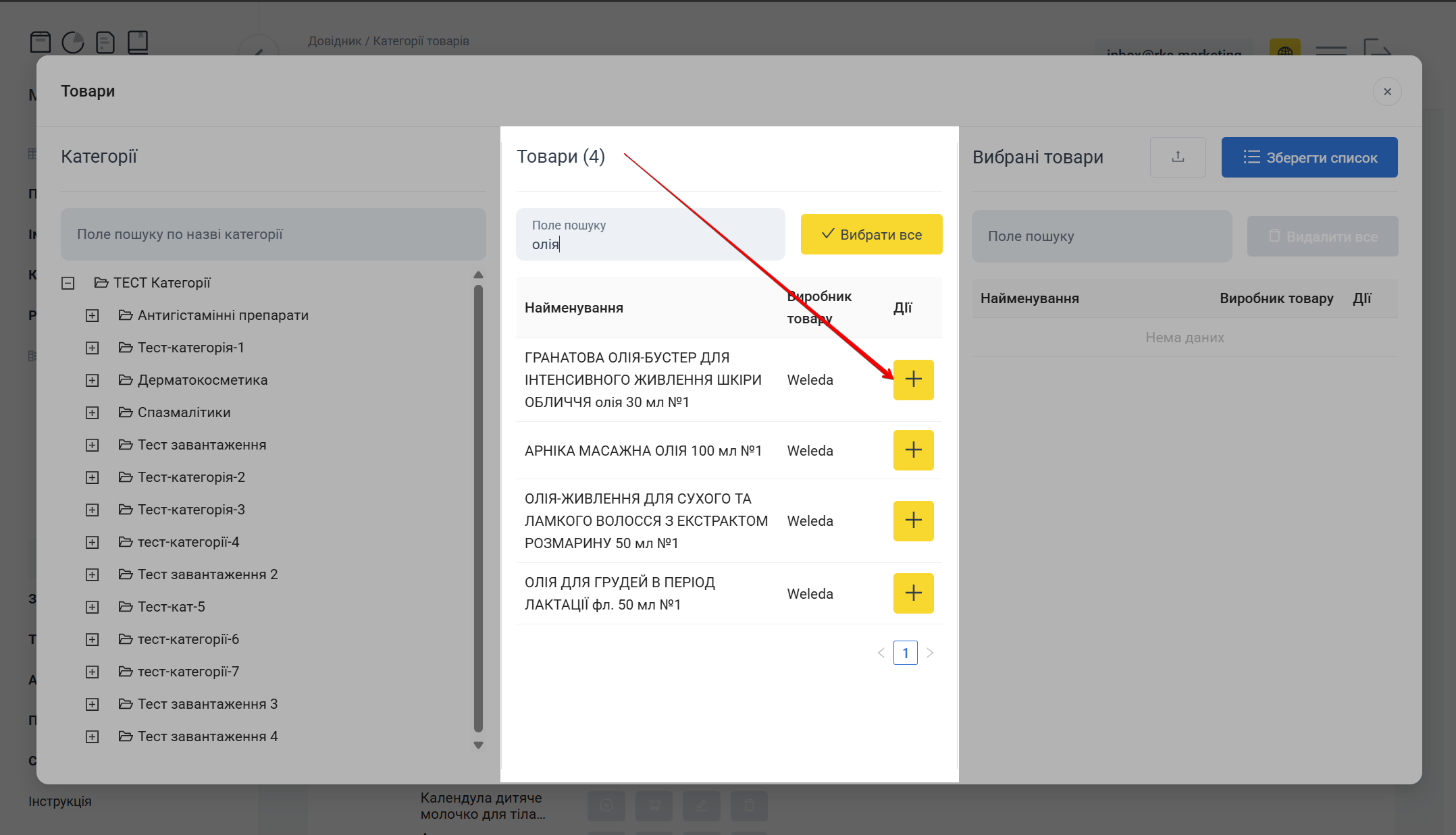Click the storefront icon in top bar
Viewport: 1456px width, 835px height.
41,42
